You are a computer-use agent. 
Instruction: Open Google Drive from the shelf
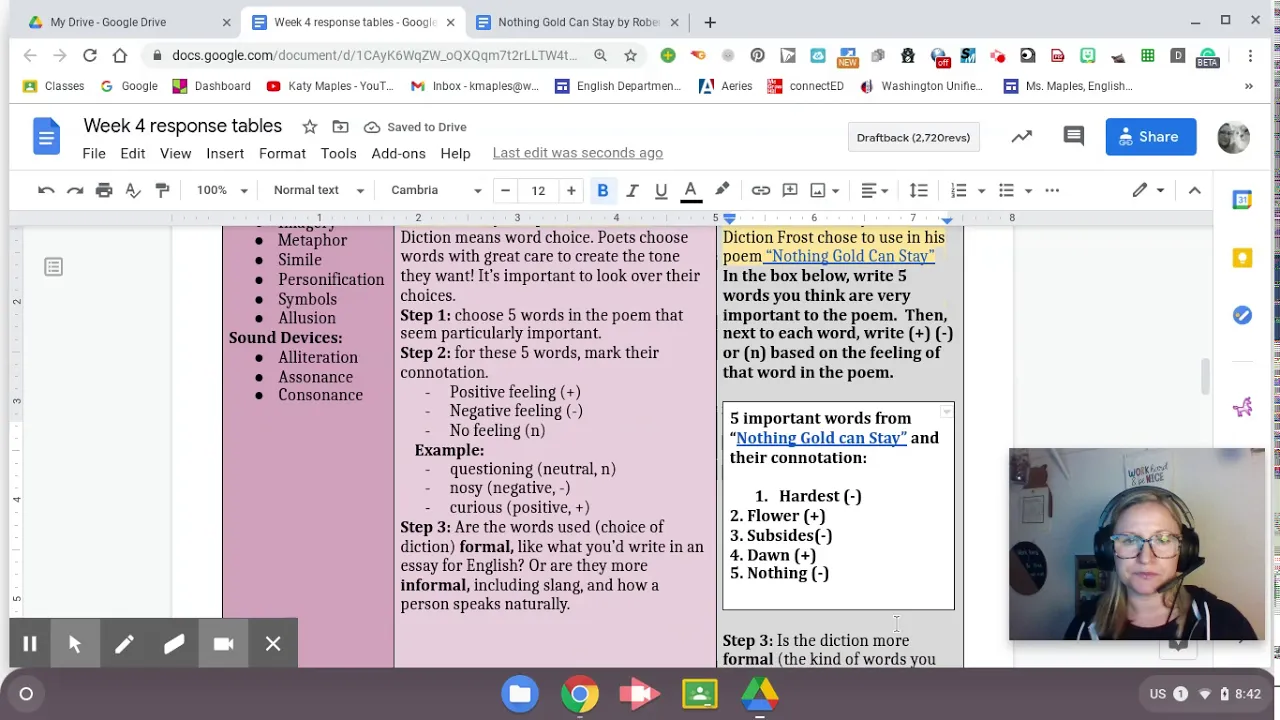[x=760, y=694]
